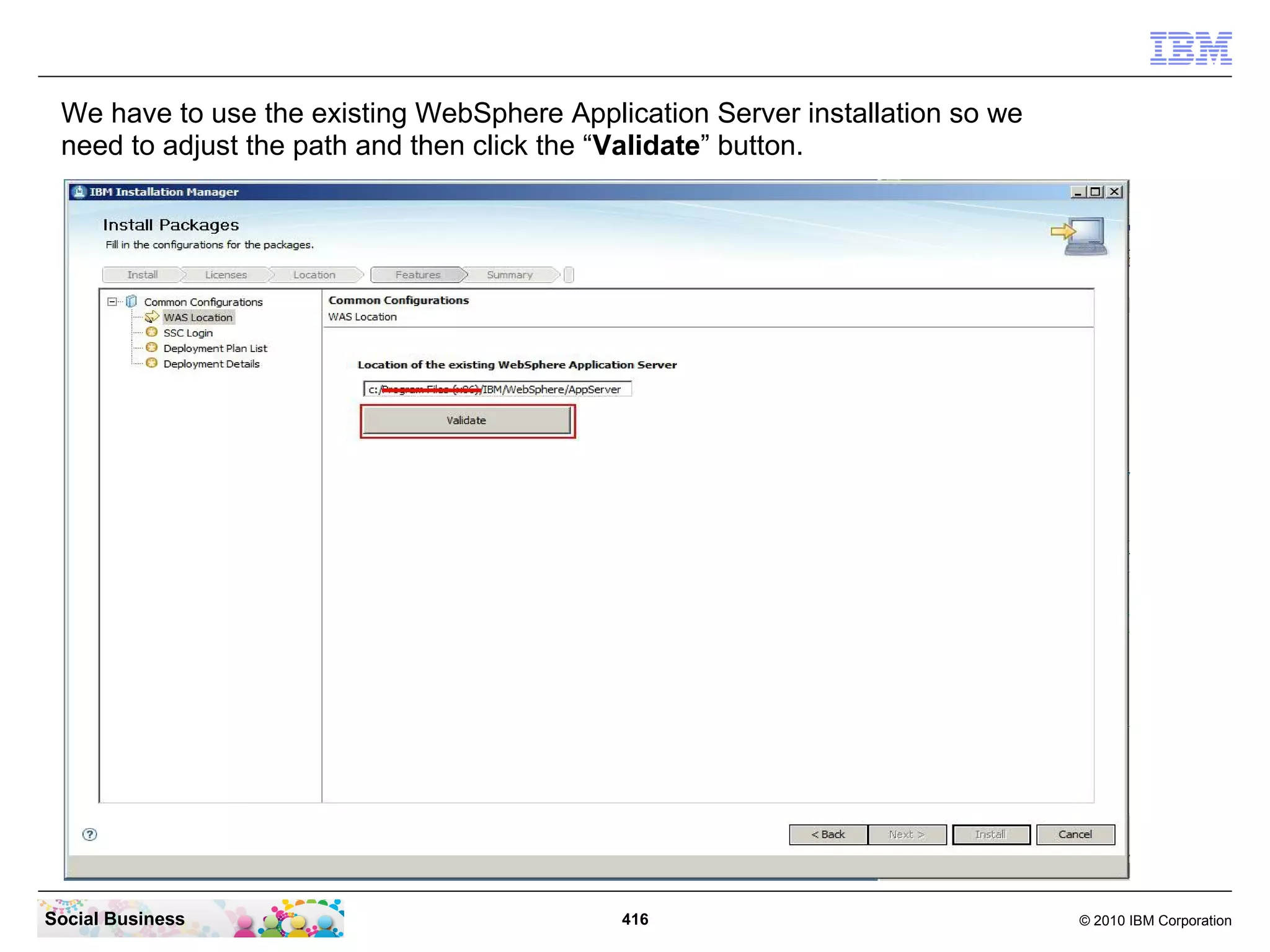The image size is (1270, 952).
Task: Click 'Location of the existing WebSphere Application Server' label
Action: [517, 364]
